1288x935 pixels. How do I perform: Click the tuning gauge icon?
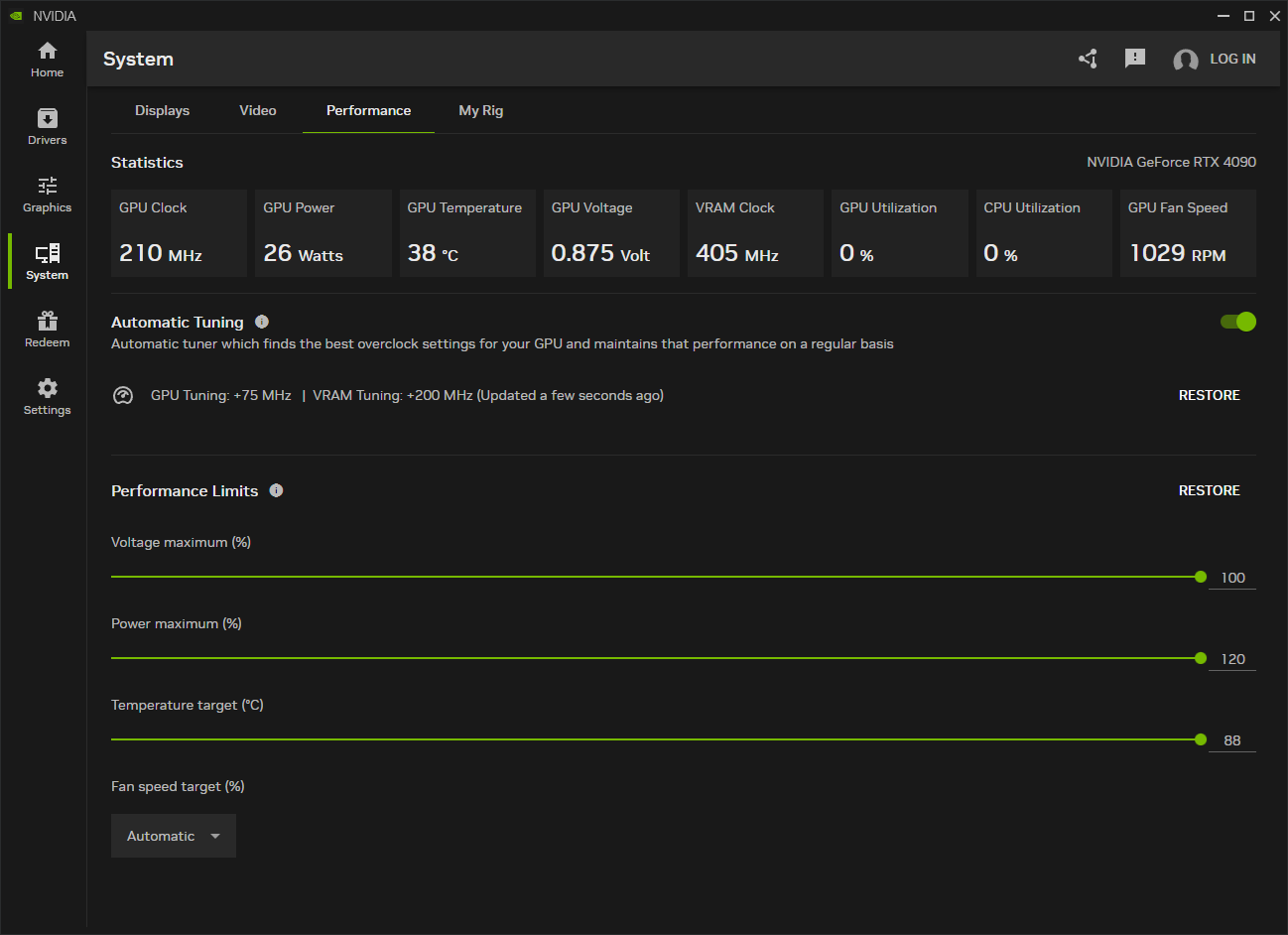pyautogui.click(x=123, y=395)
